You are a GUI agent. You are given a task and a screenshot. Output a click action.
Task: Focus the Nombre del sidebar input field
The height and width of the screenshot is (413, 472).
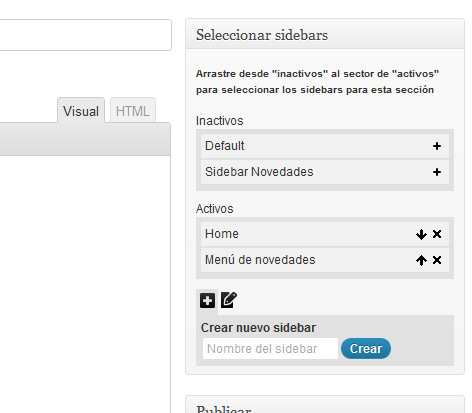coord(270,349)
